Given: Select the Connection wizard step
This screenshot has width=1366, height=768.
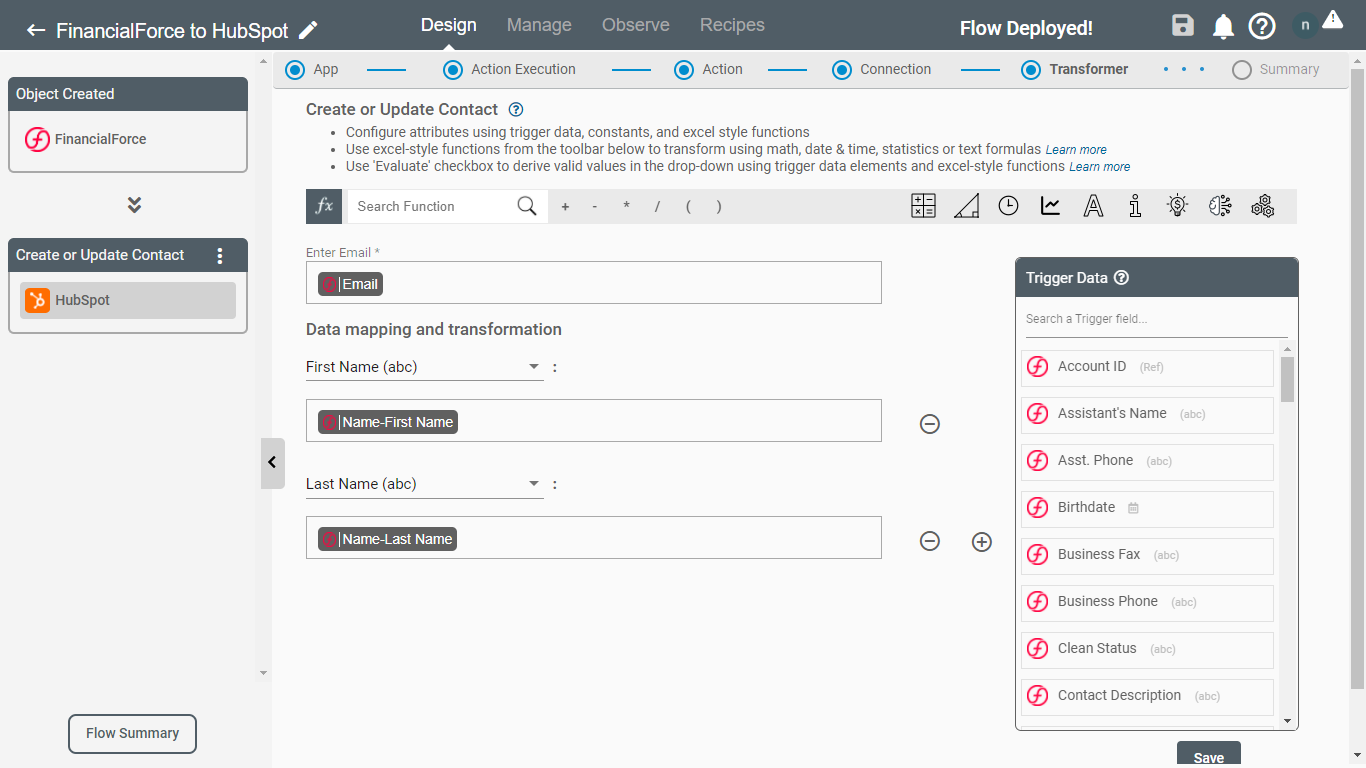Looking at the screenshot, I should click(882, 69).
